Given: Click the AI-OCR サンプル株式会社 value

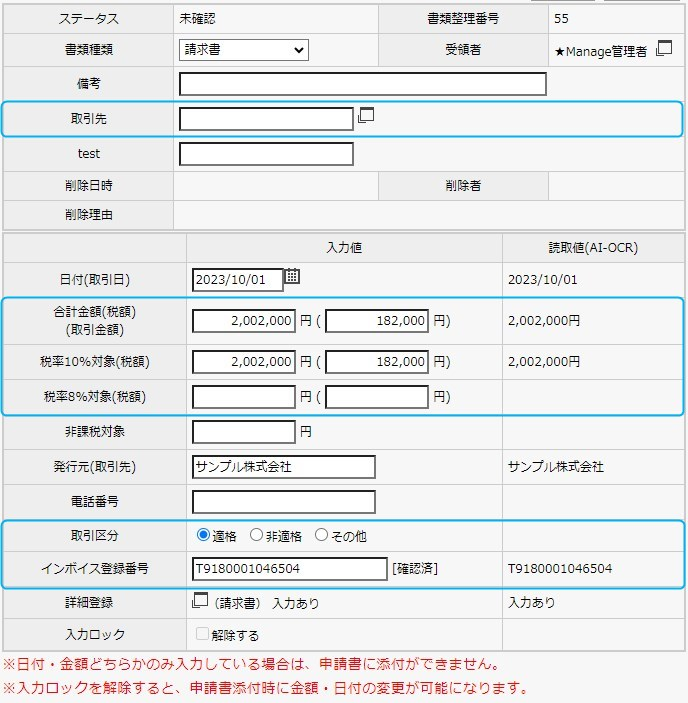Looking at the screenshot, I should 556,467.
